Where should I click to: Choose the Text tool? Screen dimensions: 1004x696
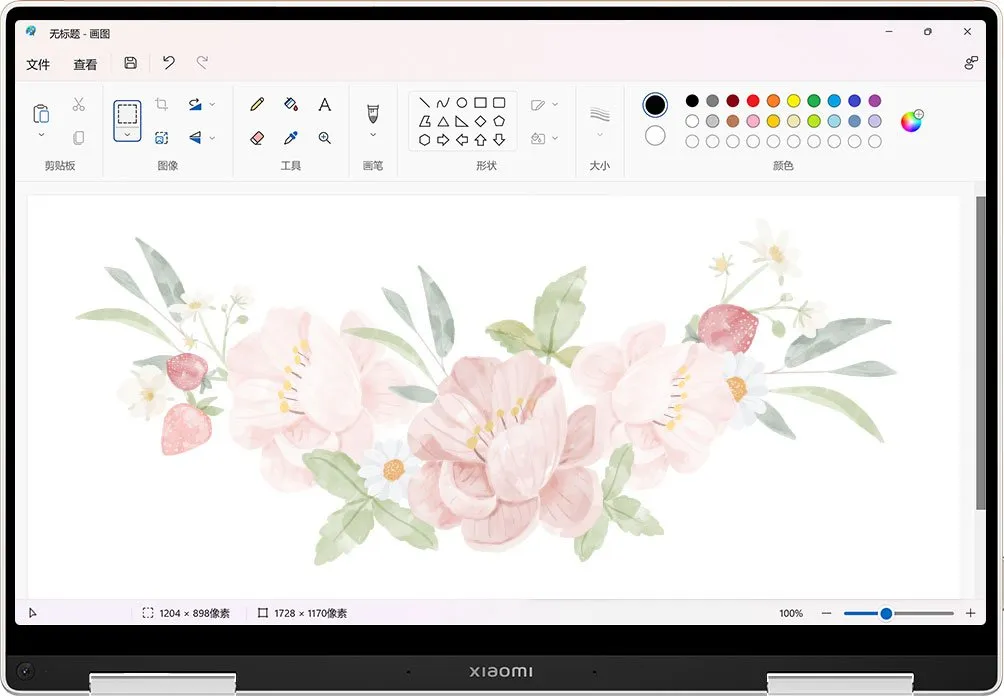tap(325, 105)
